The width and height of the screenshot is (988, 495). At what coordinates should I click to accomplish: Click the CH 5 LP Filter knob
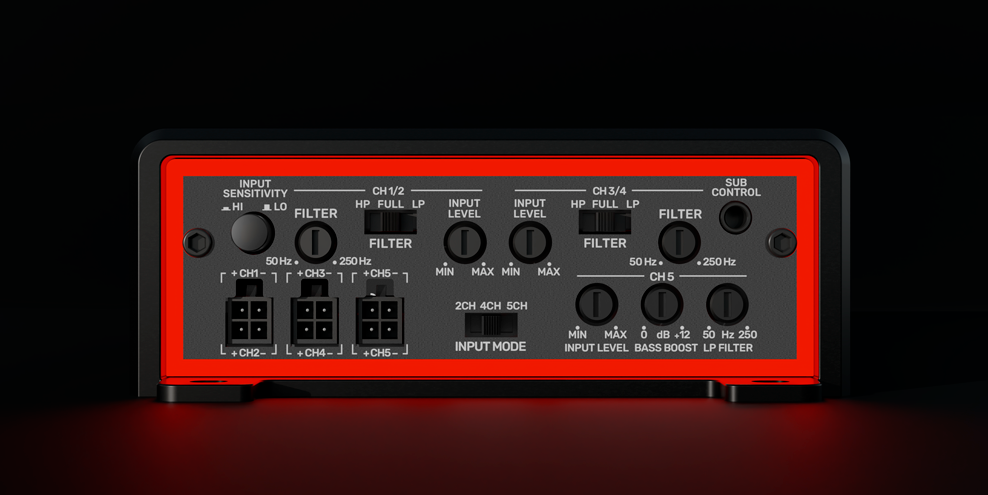click(727, 304)
